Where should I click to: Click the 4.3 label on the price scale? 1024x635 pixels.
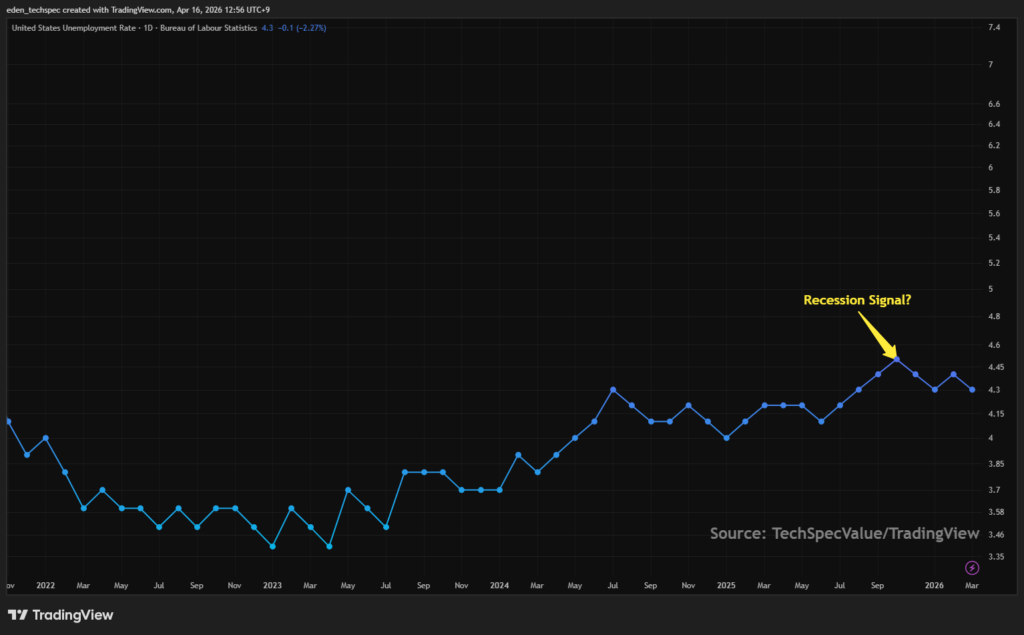(x=994, y=390)
